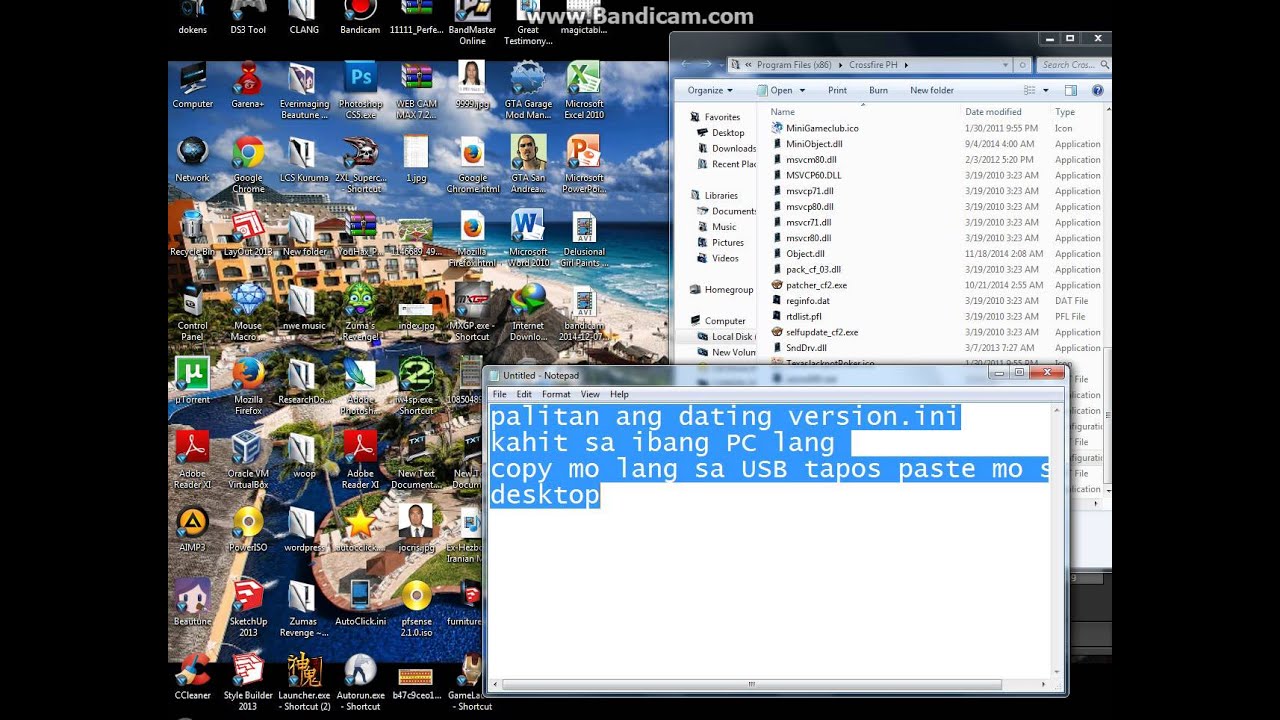
Task: Select Pictures under Libraries
Action: pyautogui.click(x=727, y=243)
